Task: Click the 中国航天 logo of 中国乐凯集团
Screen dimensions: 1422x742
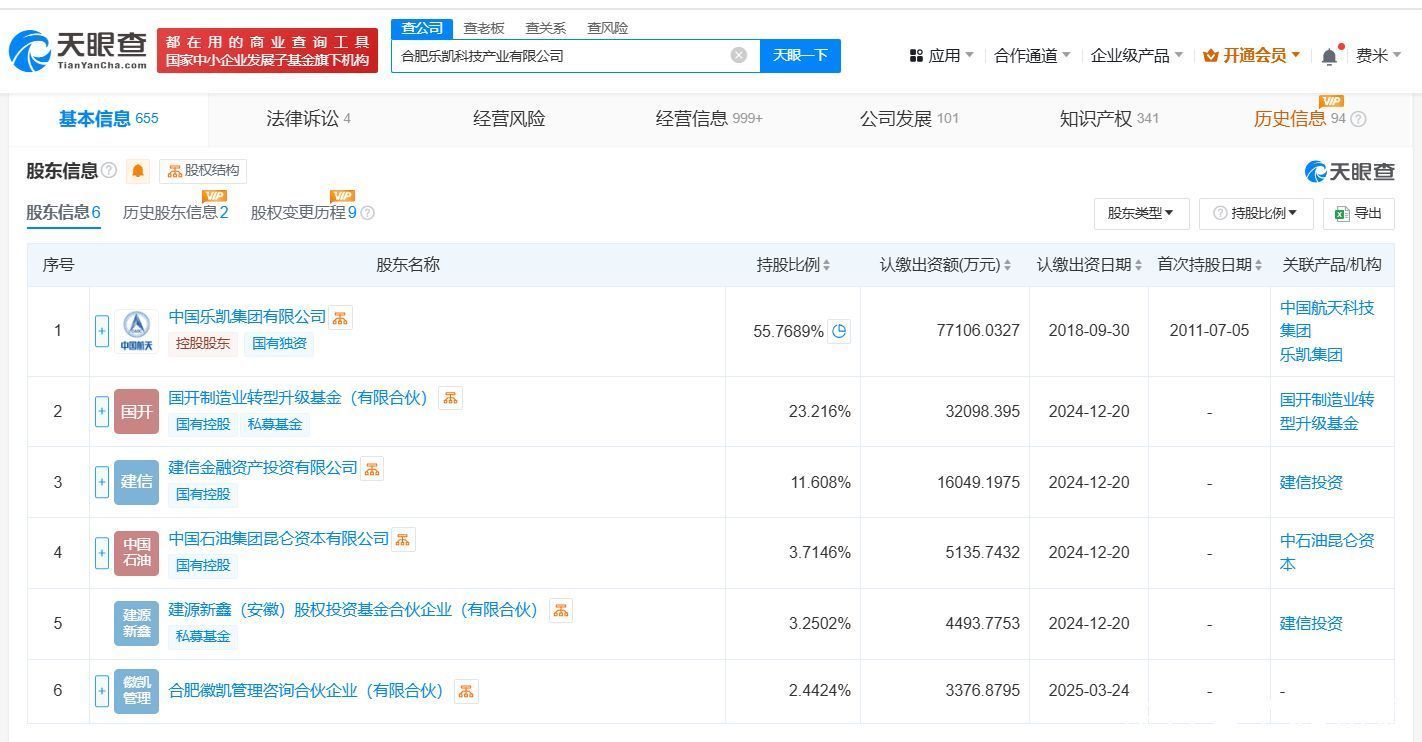Action: pyautogui.click(x=136, y=331)
